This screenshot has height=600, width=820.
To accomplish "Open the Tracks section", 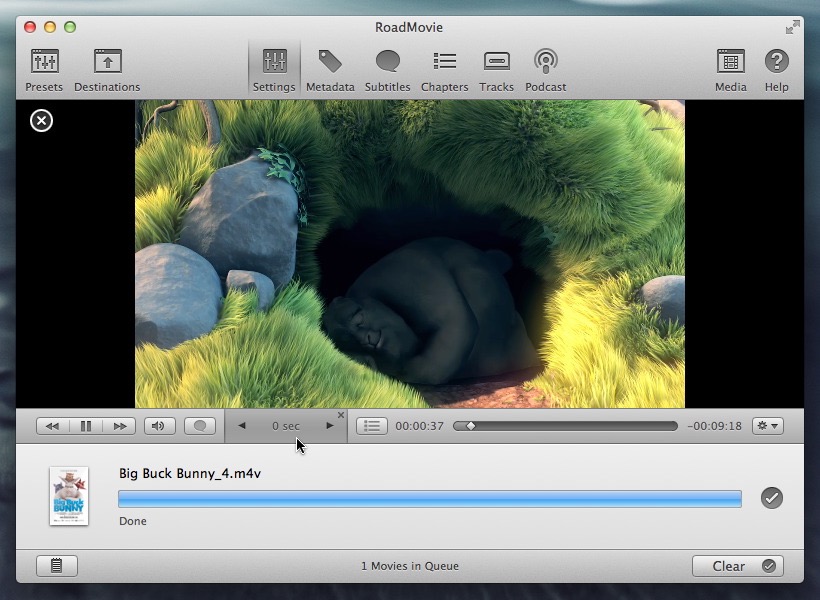I will pos(496,70).
